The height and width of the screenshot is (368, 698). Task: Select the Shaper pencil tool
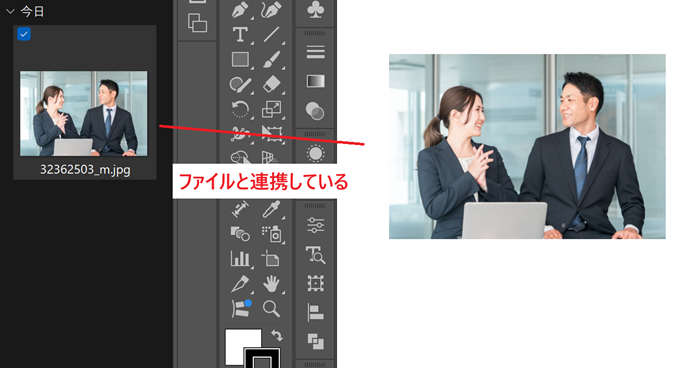[240, 84]
